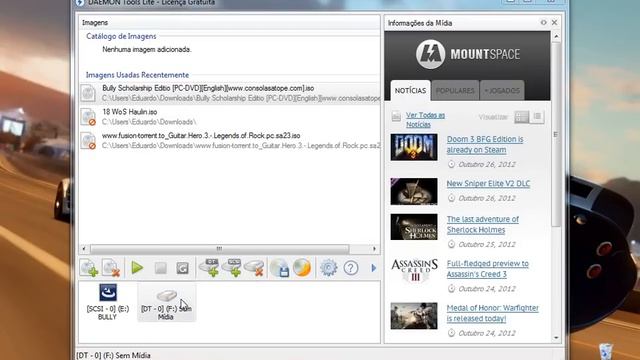Switch to list view
Screen dimensions: 640x360
click(537, 117)
